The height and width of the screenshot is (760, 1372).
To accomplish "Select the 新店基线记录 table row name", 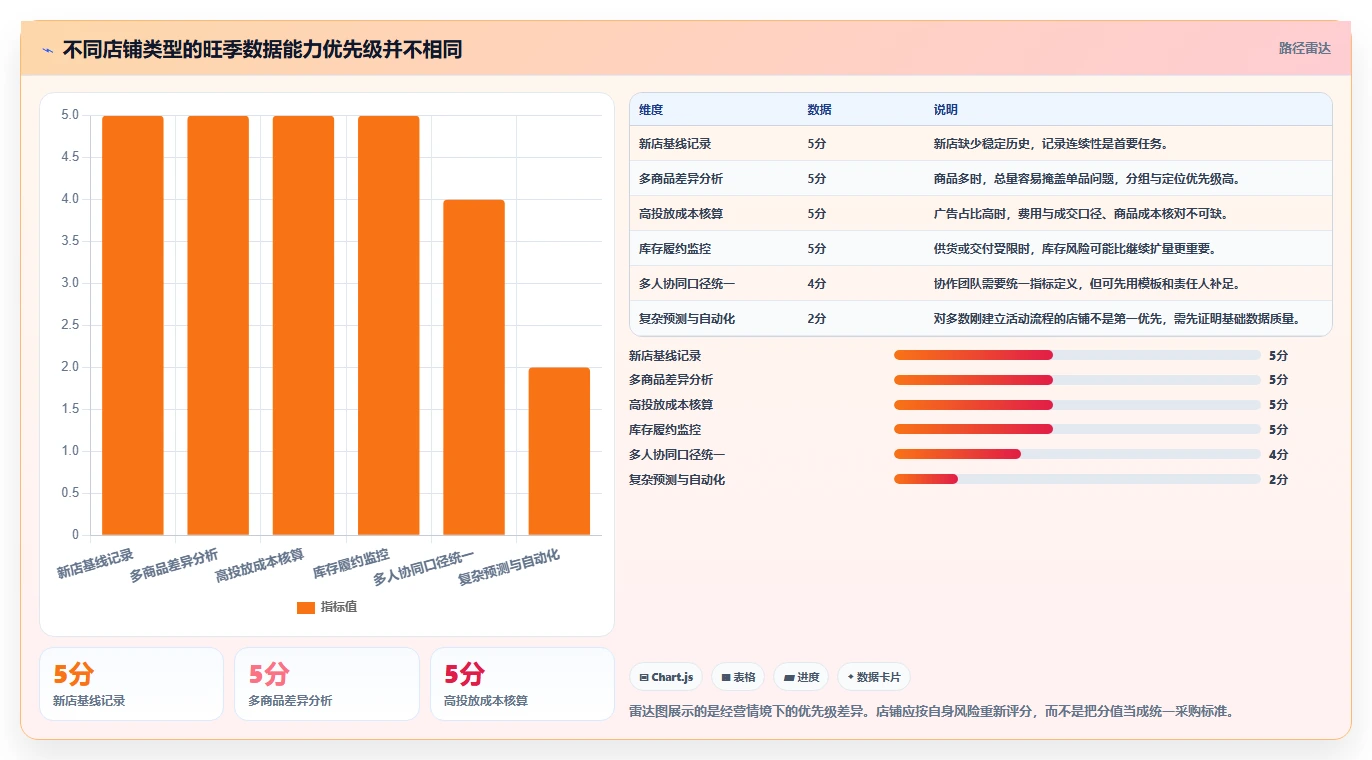I will click(675, 144).
